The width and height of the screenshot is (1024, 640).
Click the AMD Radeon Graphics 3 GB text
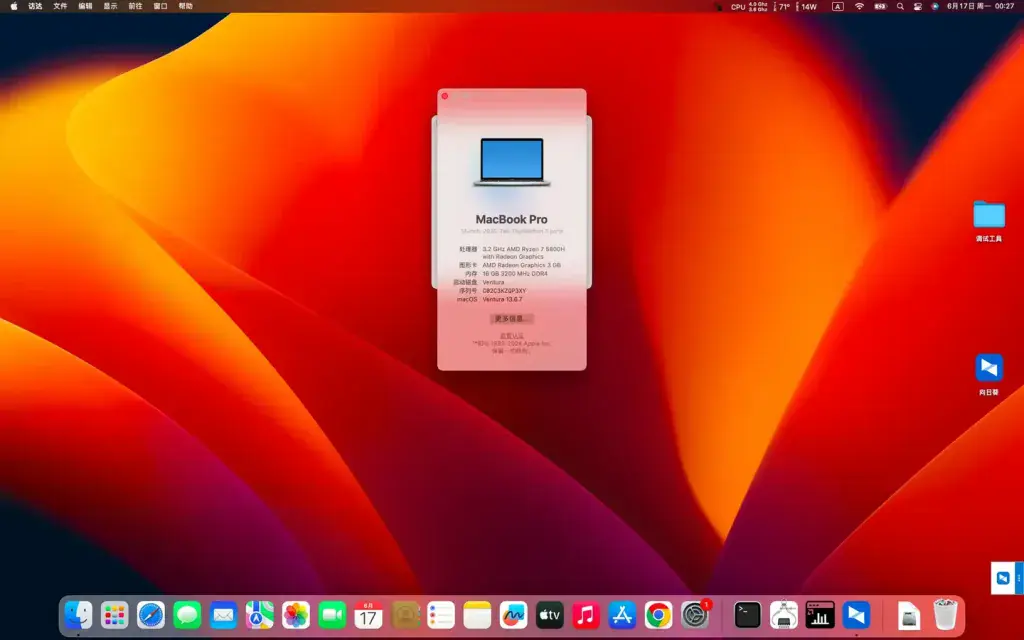point(521,265)
